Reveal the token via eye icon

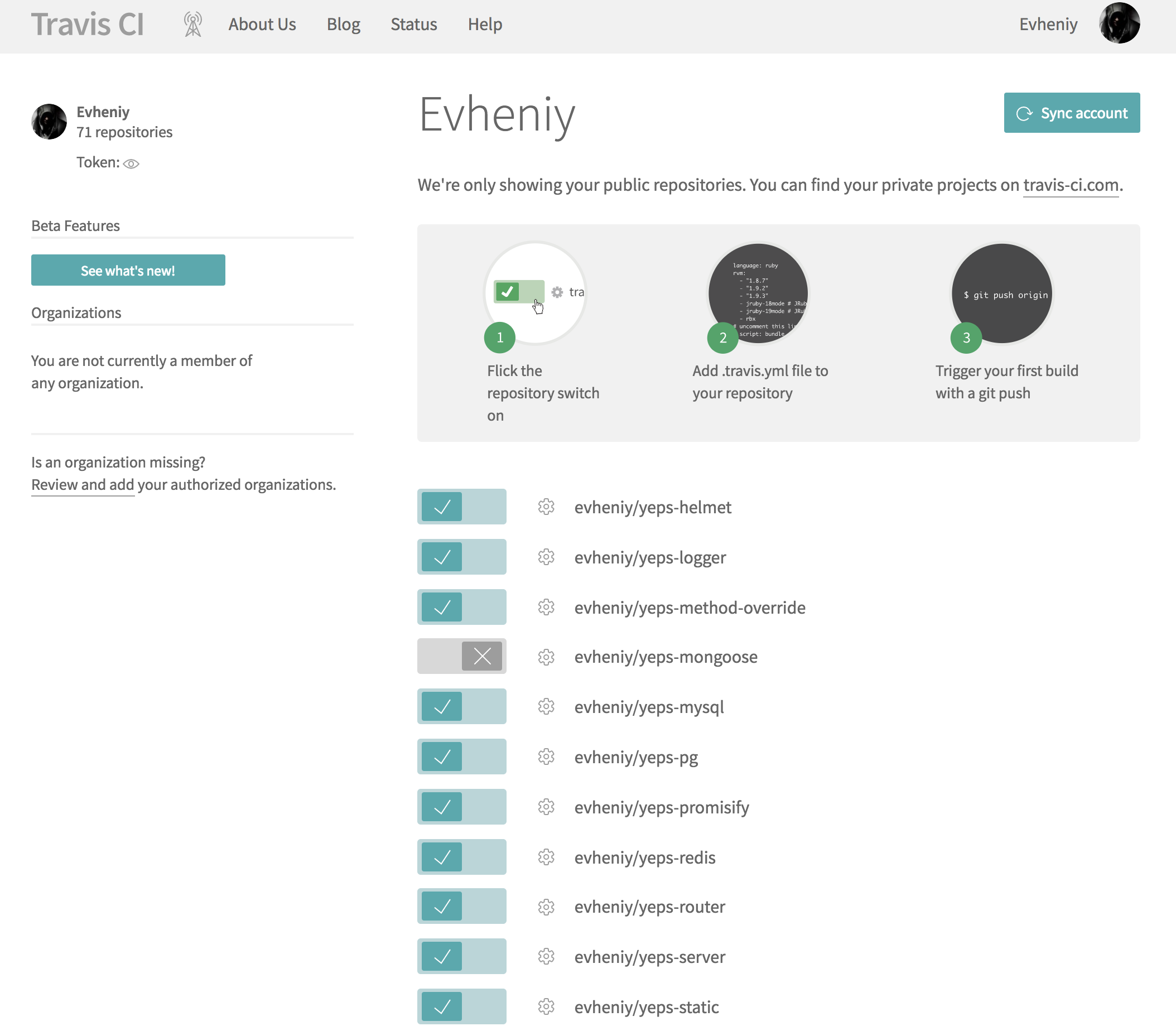131,164
